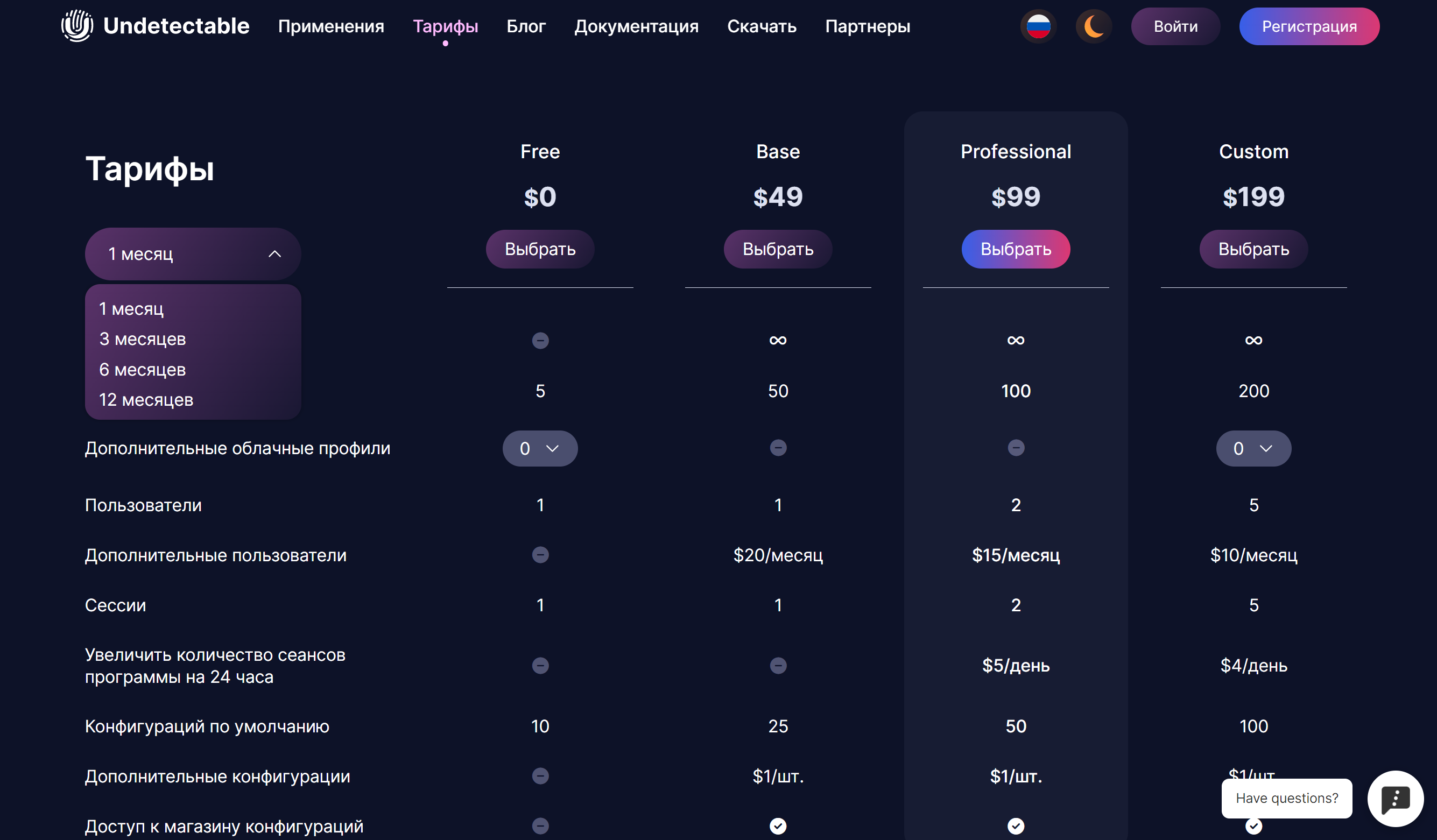The width and height of the screenshot is (1437, 840).
Task: Click Free dash icon for Дополнительные пользователи
Action: [x=540, y=555]
